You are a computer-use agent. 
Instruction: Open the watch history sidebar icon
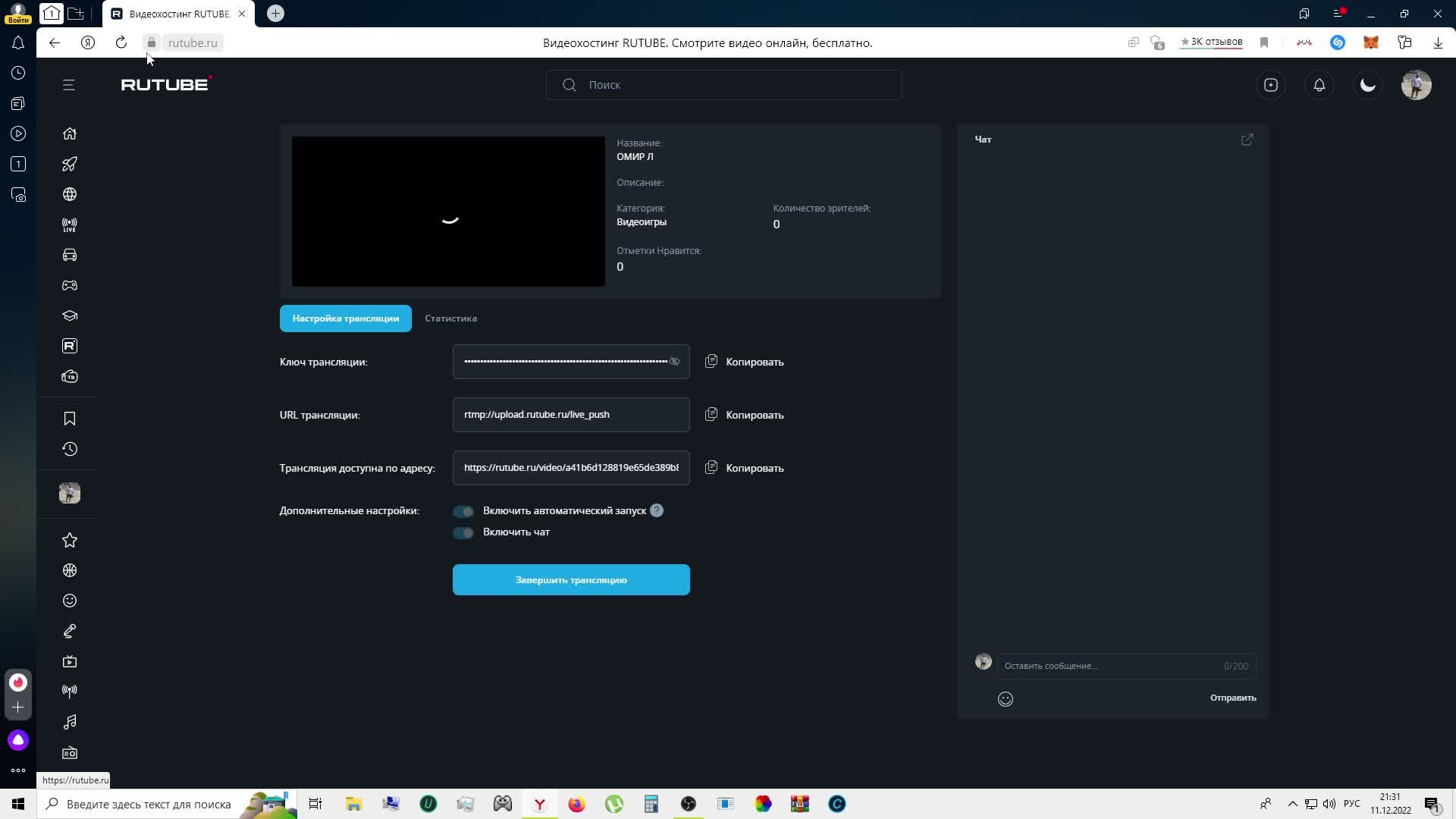coord(69,449)
